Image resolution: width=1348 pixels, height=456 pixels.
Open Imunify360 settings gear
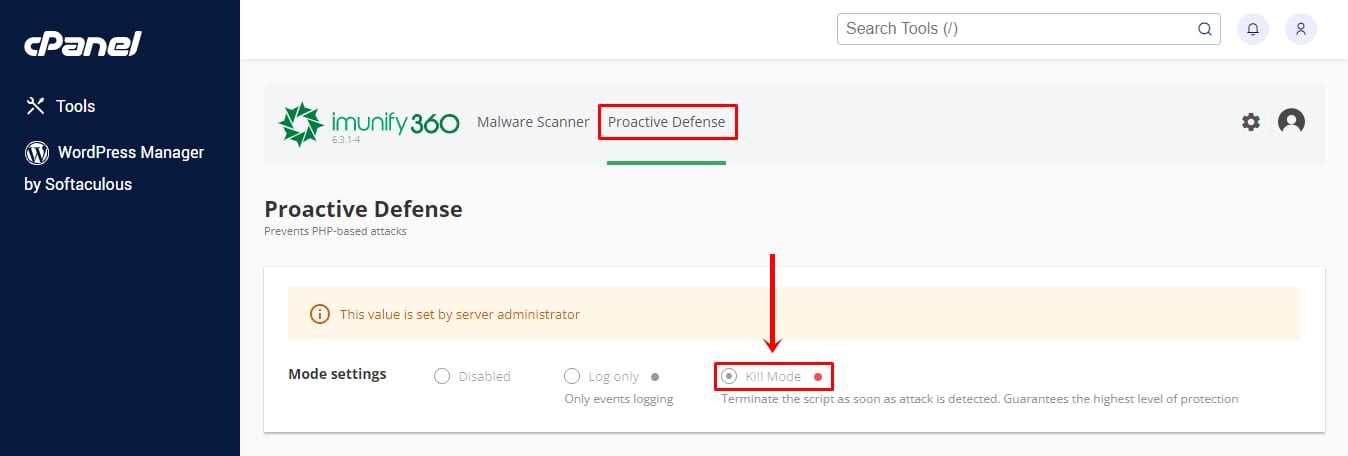[1251, 122]
